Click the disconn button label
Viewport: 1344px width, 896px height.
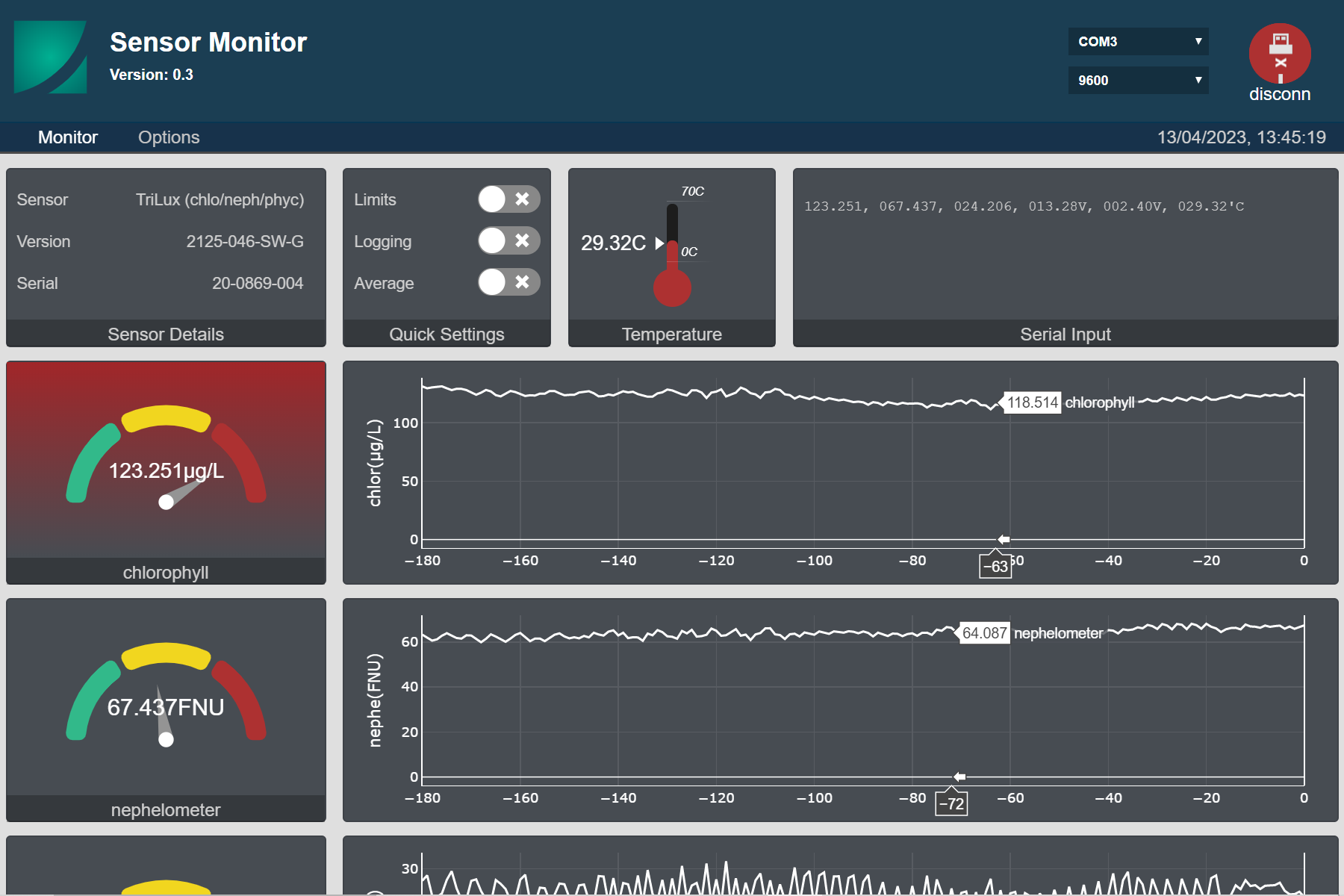pyautogui.click(x=1280, y=95)
